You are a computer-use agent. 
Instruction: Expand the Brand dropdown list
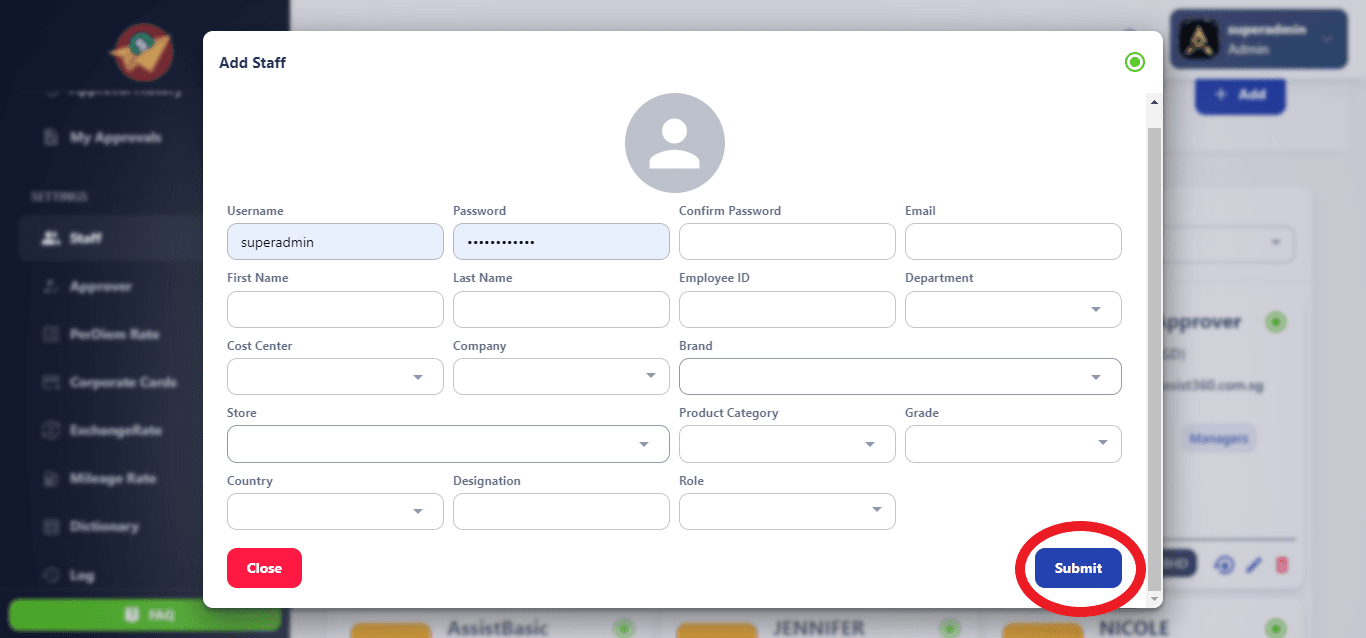point(899,377)
